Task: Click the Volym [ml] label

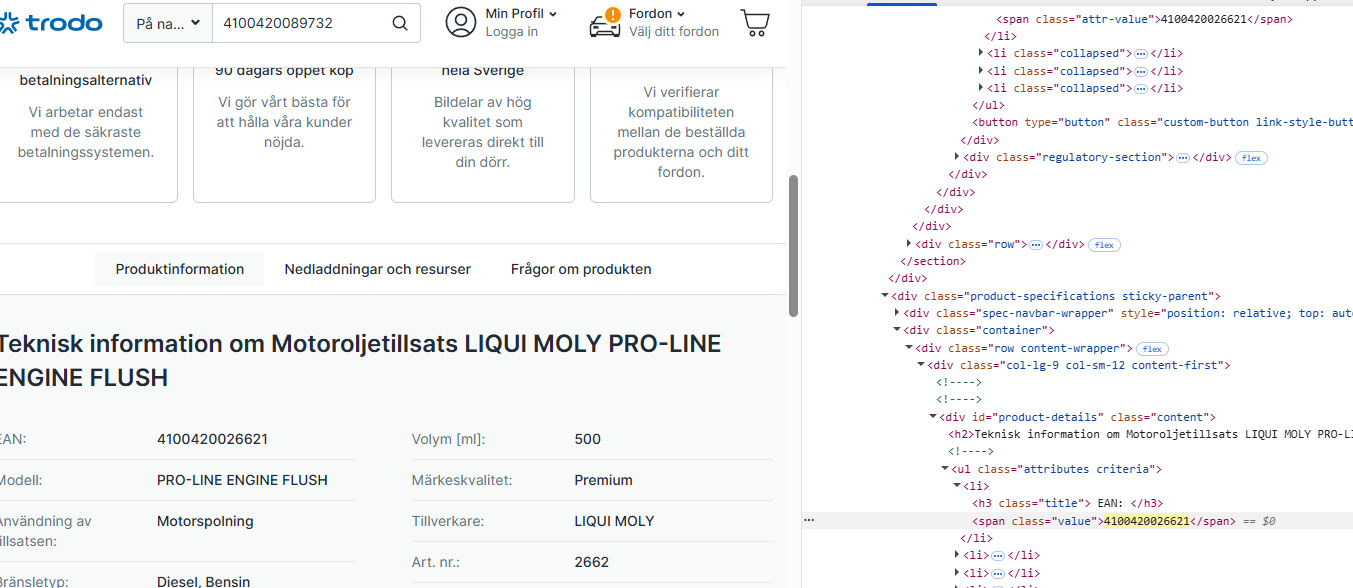Action: (448, 439)
